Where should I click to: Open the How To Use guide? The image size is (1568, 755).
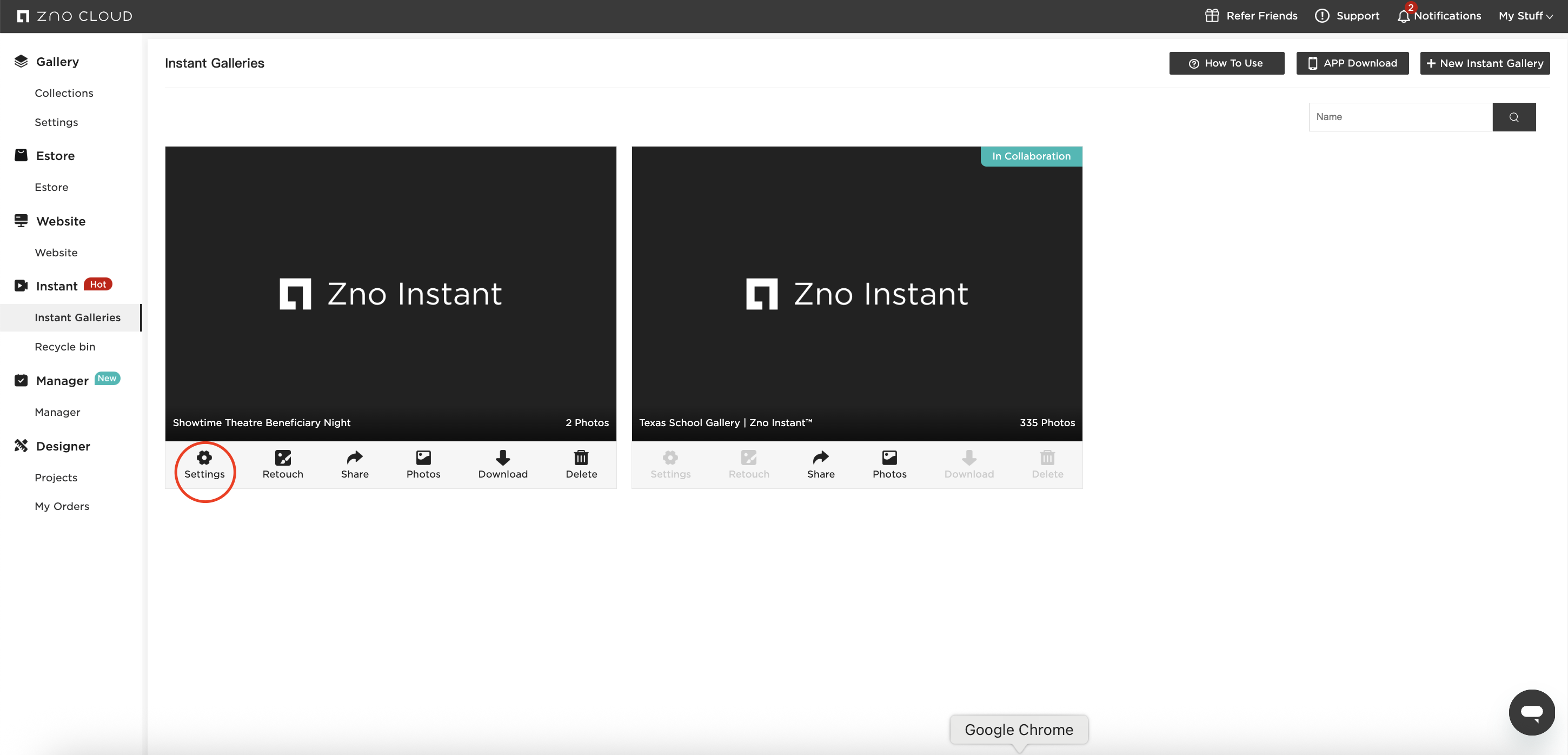pos(1226,63)
